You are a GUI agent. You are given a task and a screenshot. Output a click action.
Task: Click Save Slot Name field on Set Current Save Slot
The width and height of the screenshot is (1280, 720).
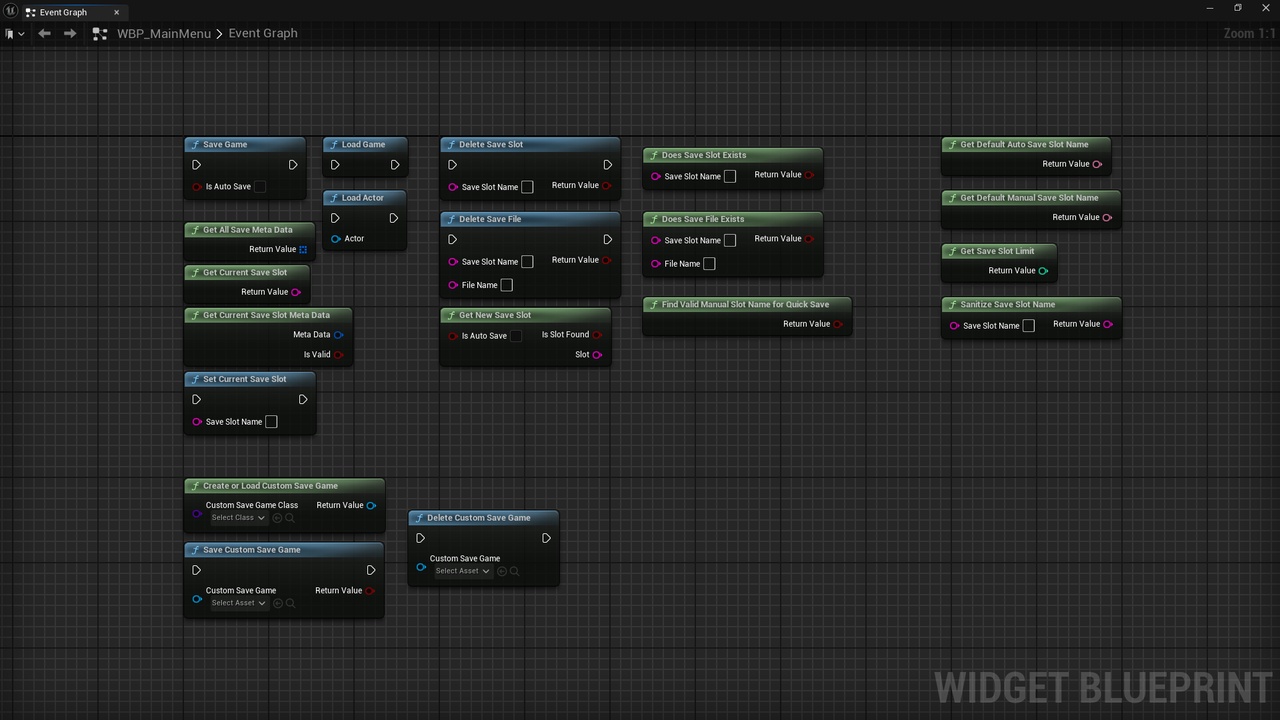coord(271,422)
